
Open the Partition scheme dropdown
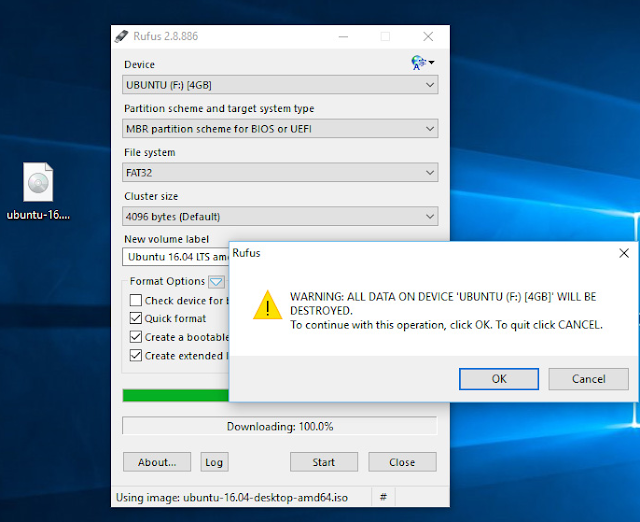(280, 129)
